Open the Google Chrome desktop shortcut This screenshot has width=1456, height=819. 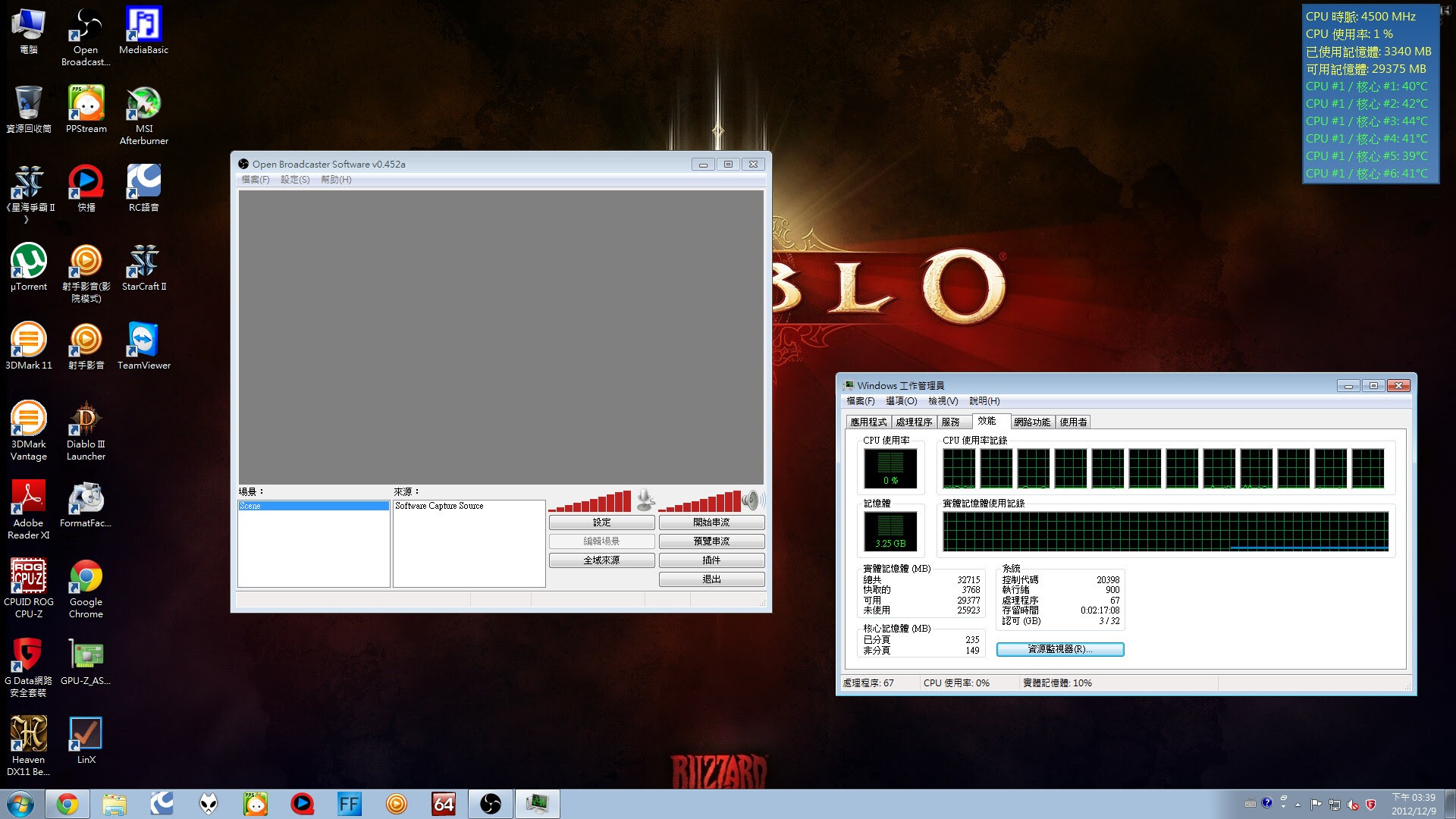point(86,588)
